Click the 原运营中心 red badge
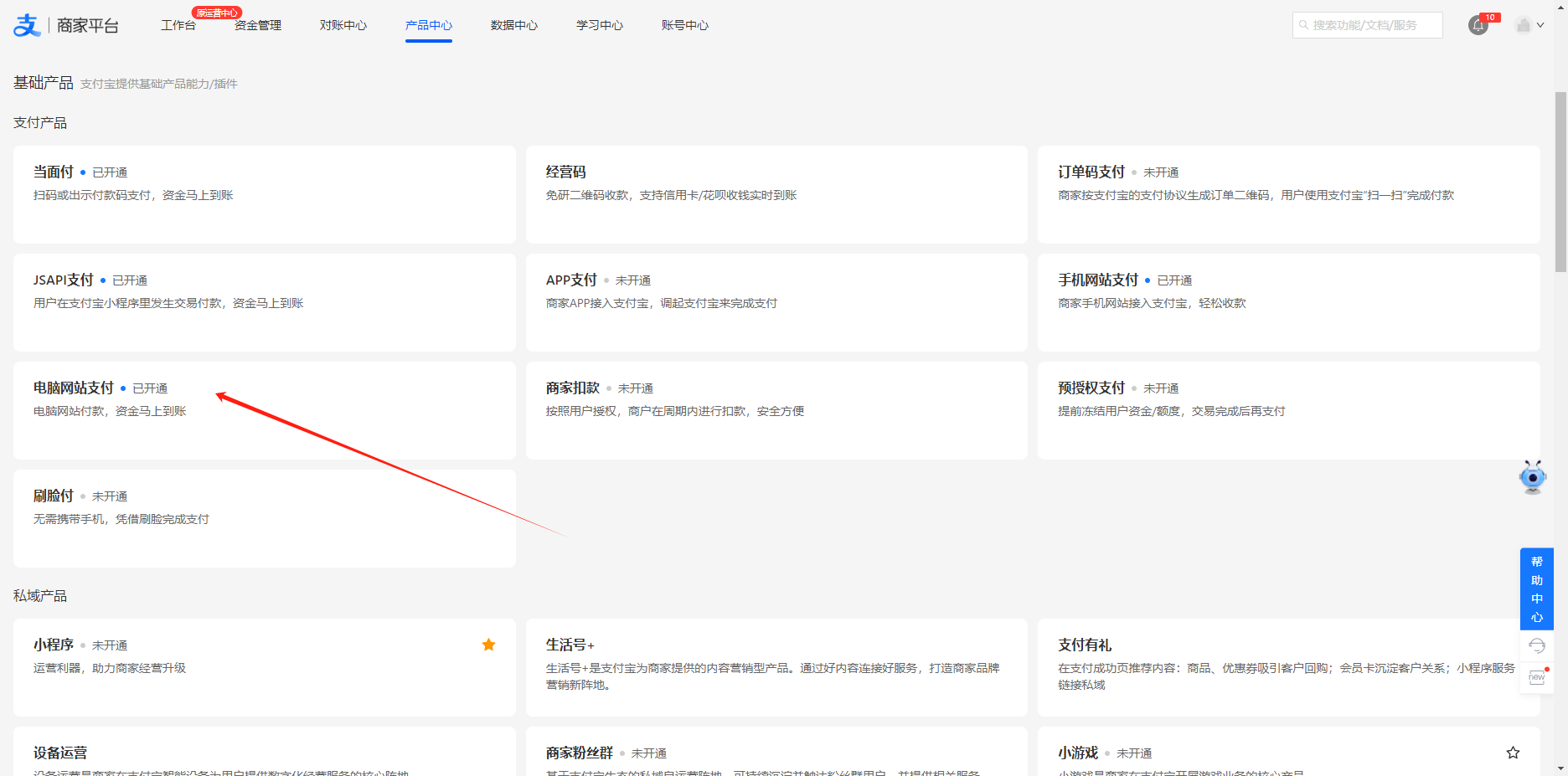 click(x=217, y=13)
